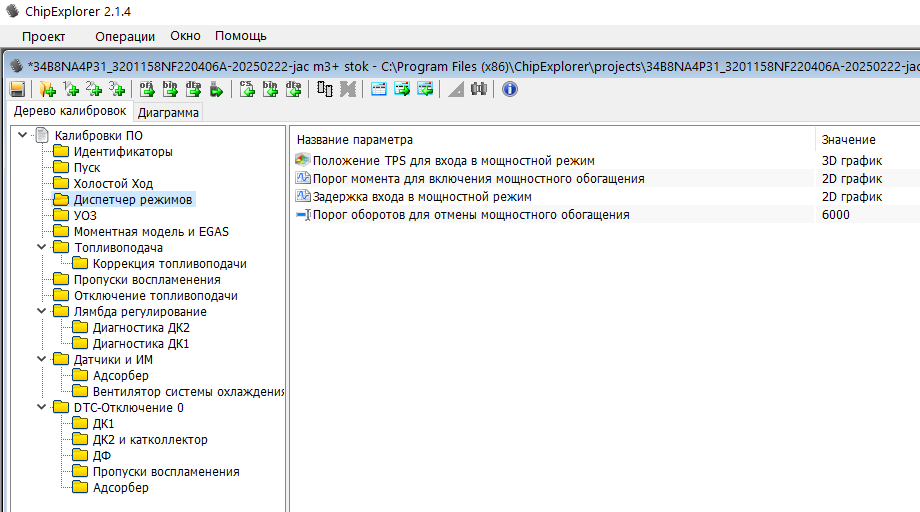Select Коррекция топливоподачи in the tree
The width and height of the screenshot is (920, 512).
click(x=169, y=263)
